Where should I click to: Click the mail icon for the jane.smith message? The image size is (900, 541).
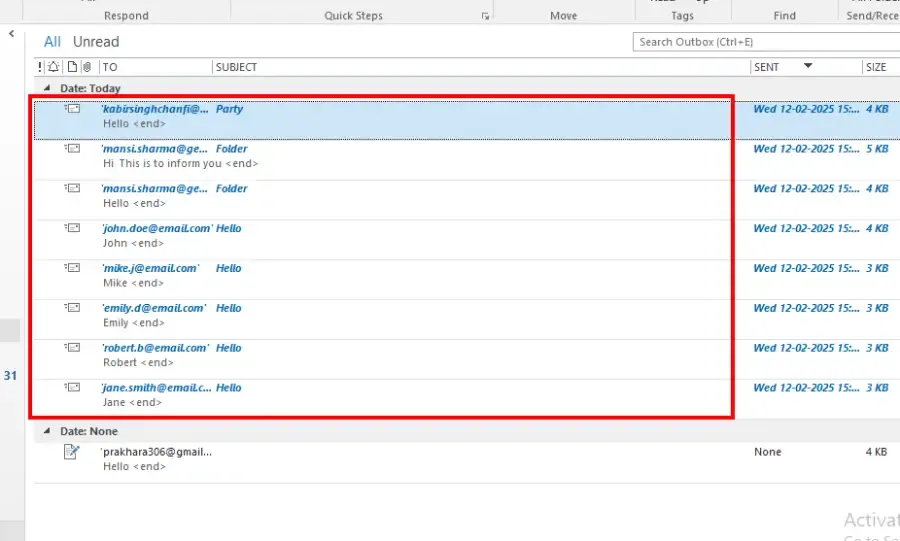click(72, 387)
